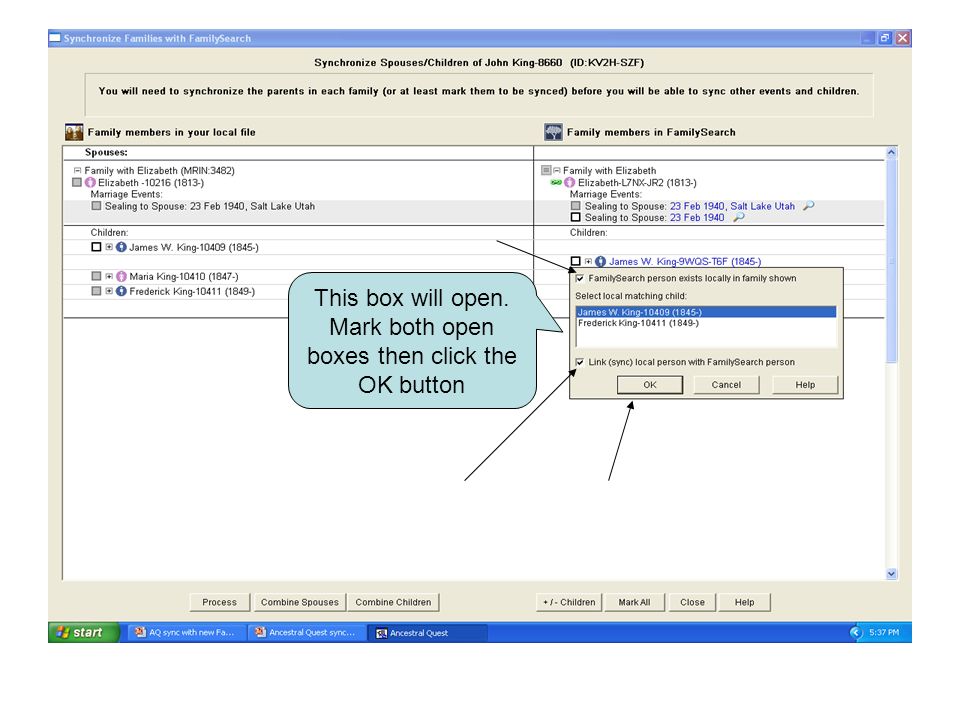Click the system tray arrow icon near clock
The height and width of the screenshot is (720, 960).
(x=856, y=632)
